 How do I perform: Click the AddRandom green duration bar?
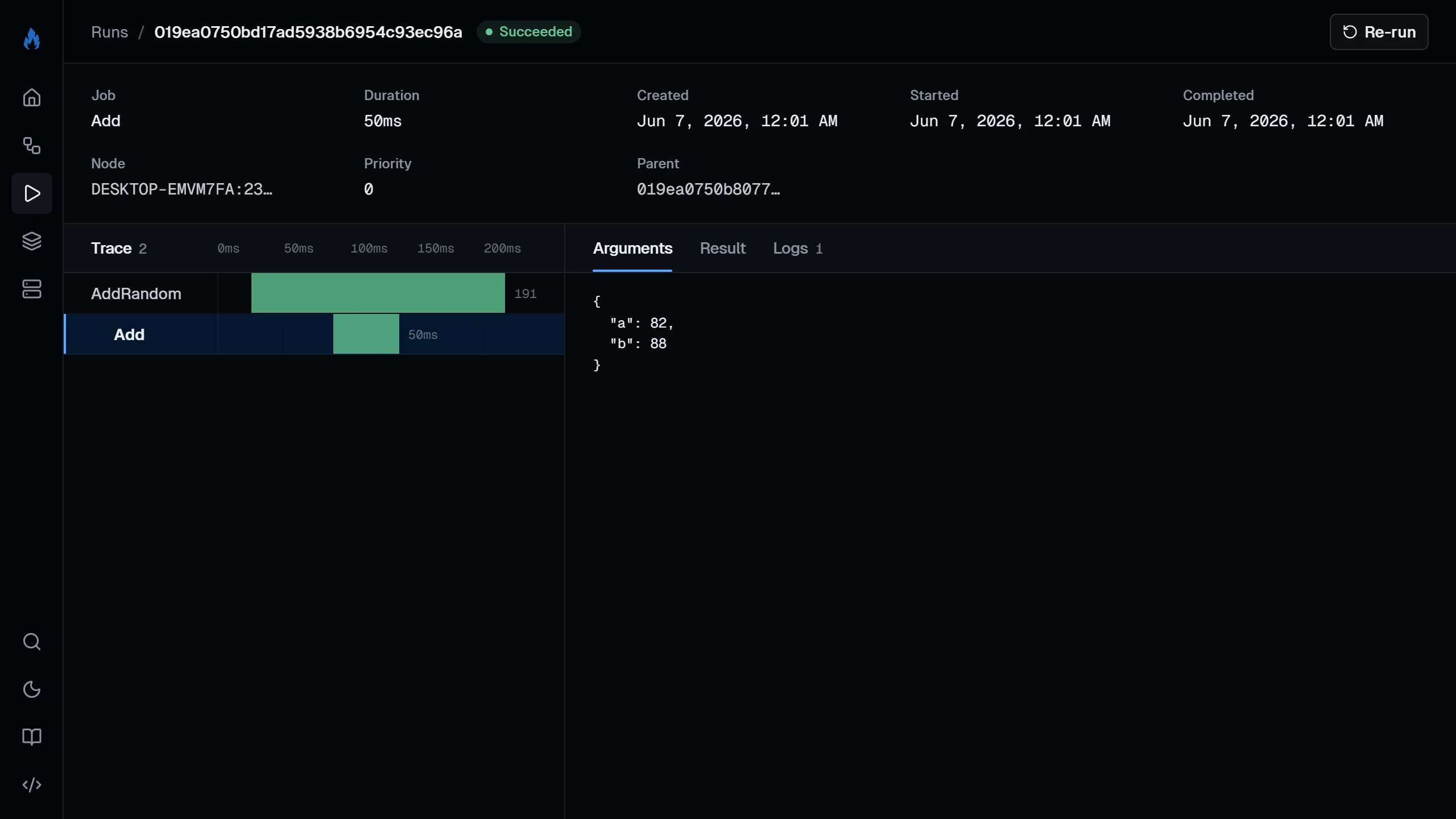click(378, 293)
